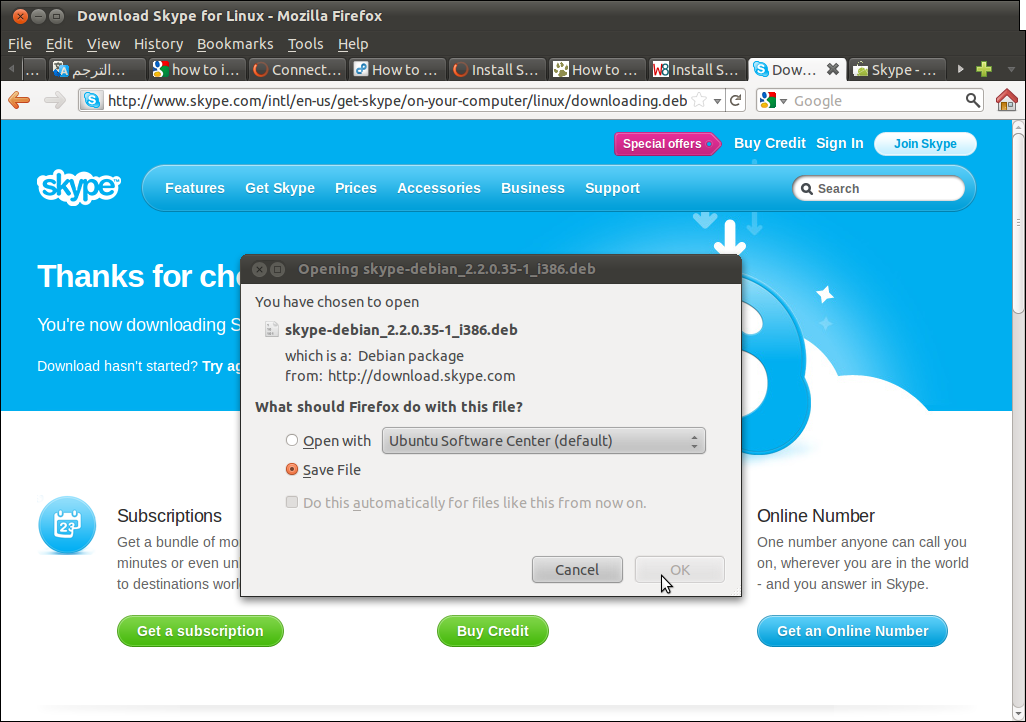Click the Subscriptions calendar icon

click(67, 525)
